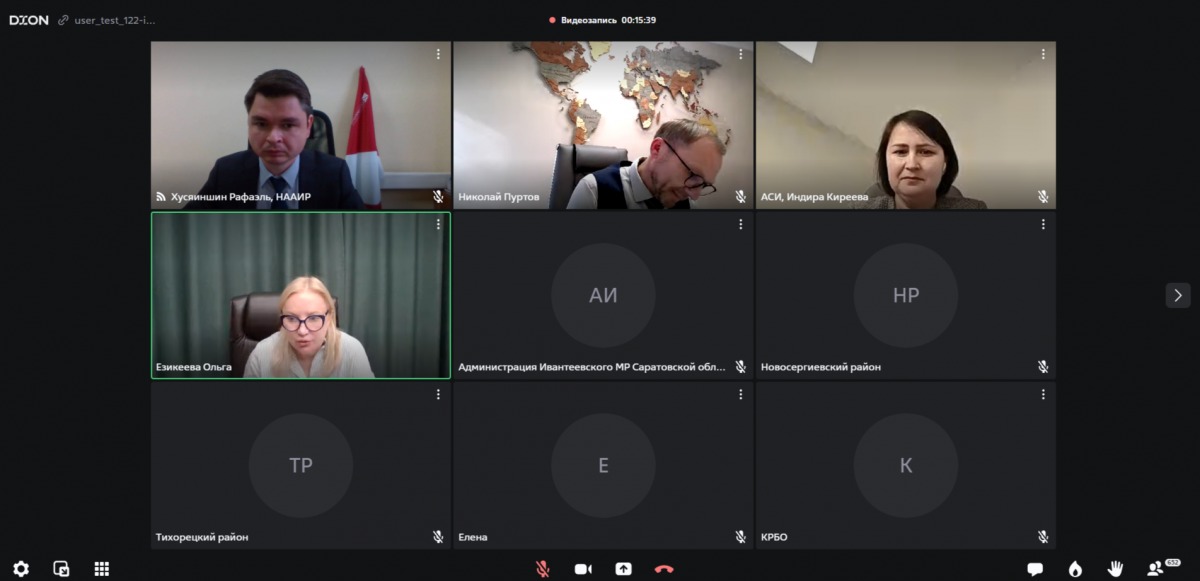This screenshot has height=581, width=1200.
Task: Open three-dot menu on Хусяиншин Рафаэль tile
Action: 437,55
